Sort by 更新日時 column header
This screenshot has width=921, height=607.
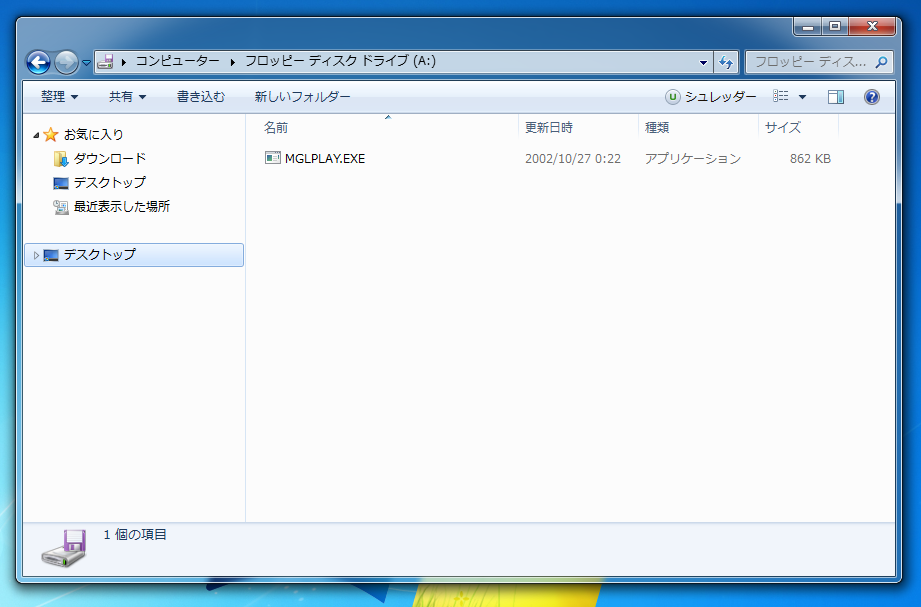(578, 128)
